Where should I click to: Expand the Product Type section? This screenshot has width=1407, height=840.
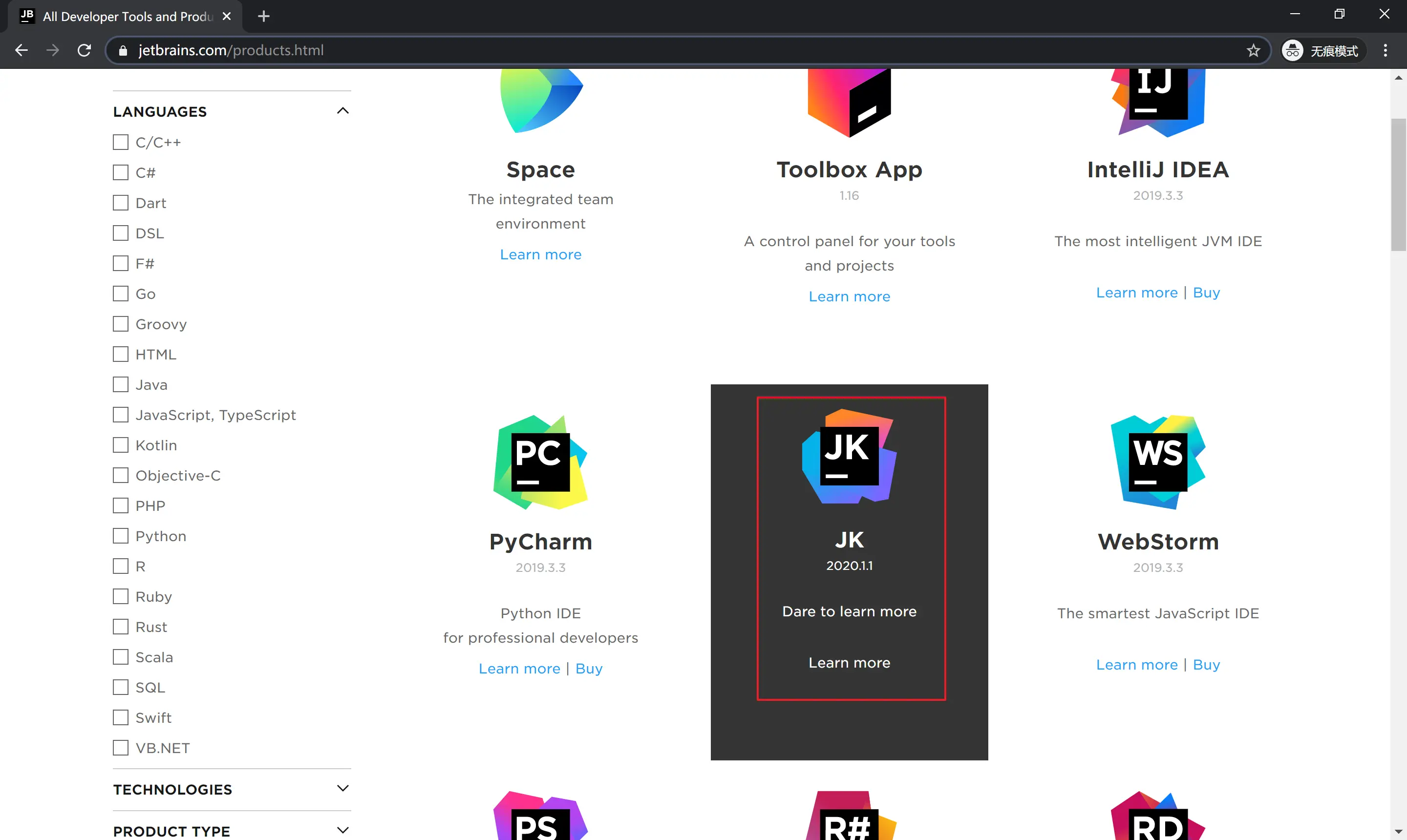[x=342, y=830]
